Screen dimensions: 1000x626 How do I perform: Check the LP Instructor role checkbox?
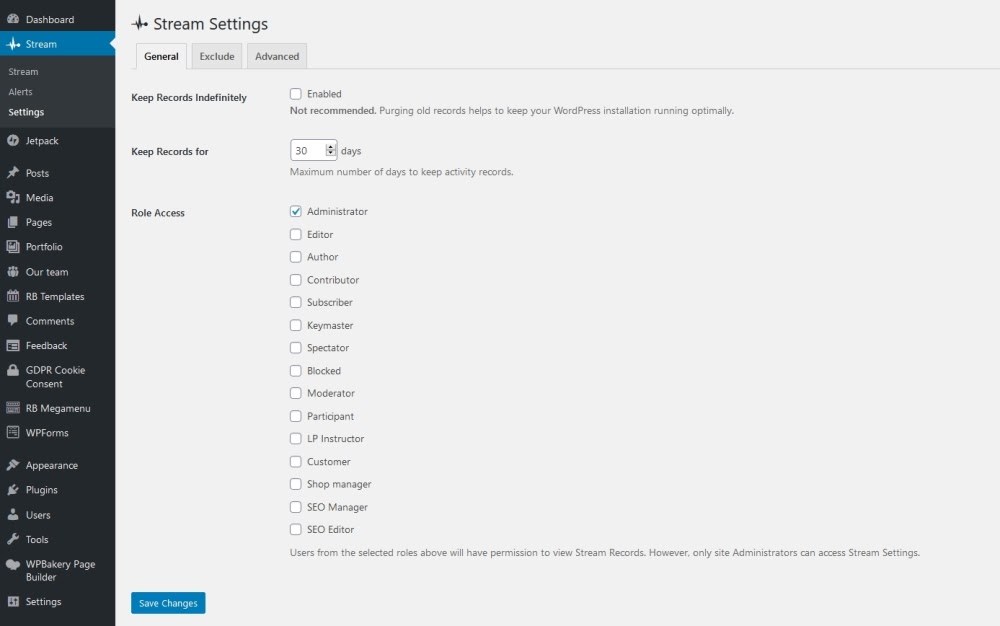point(295,439)
